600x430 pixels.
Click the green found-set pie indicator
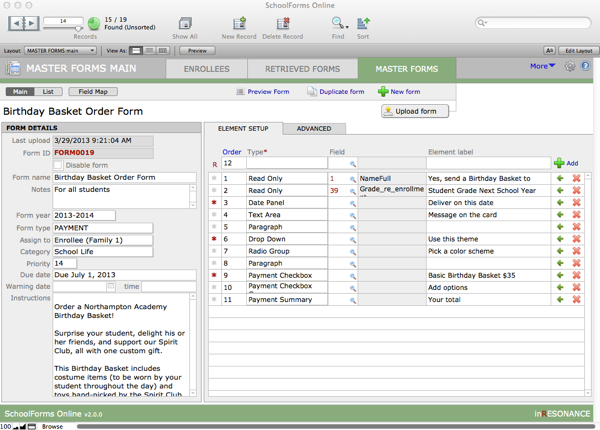(x=93, y=24)
